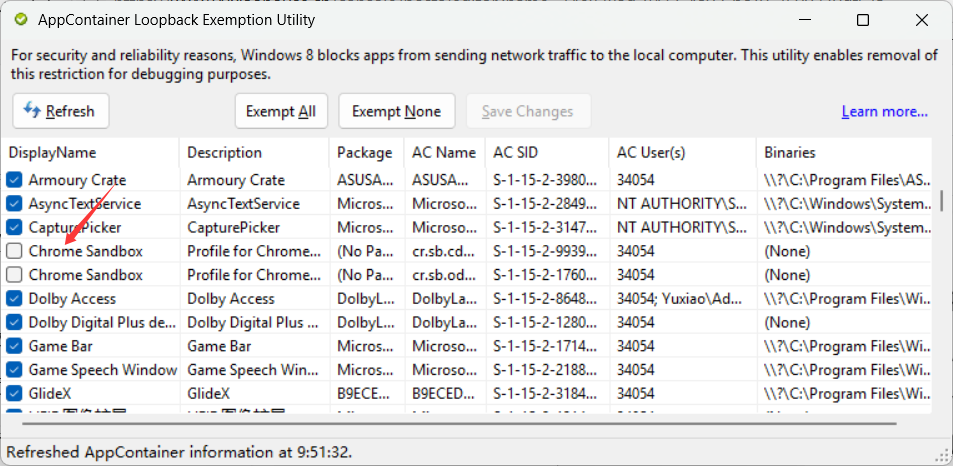Screen dimensions: 953x466
Task: Check the second Chrome Sandbox checkbox
Action: 14,275
